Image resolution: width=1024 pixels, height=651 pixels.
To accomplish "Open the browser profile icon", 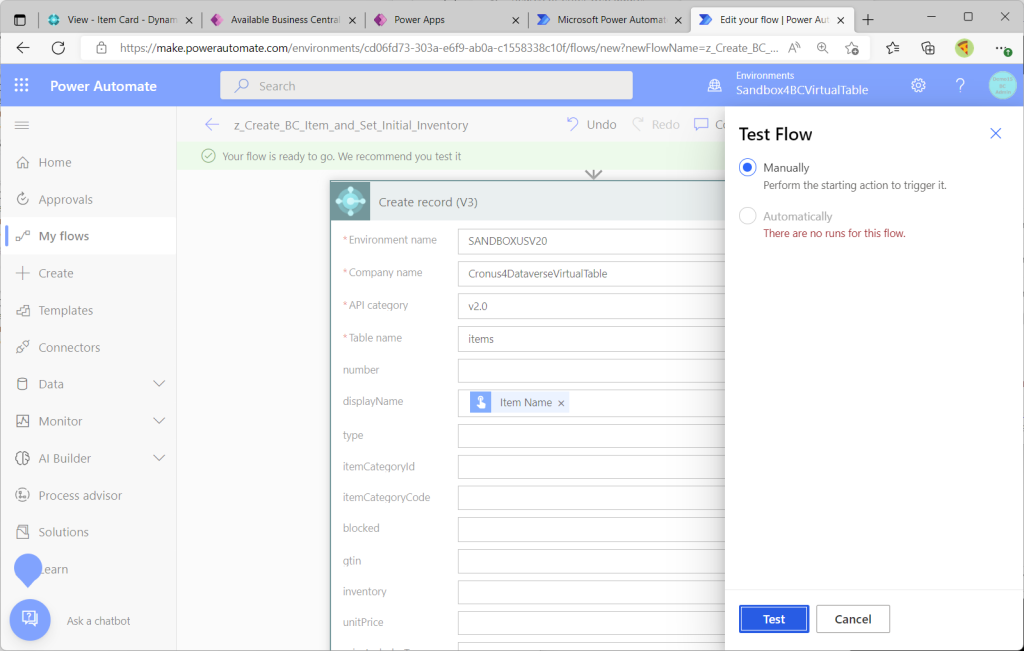I will [x=964, y=48].
